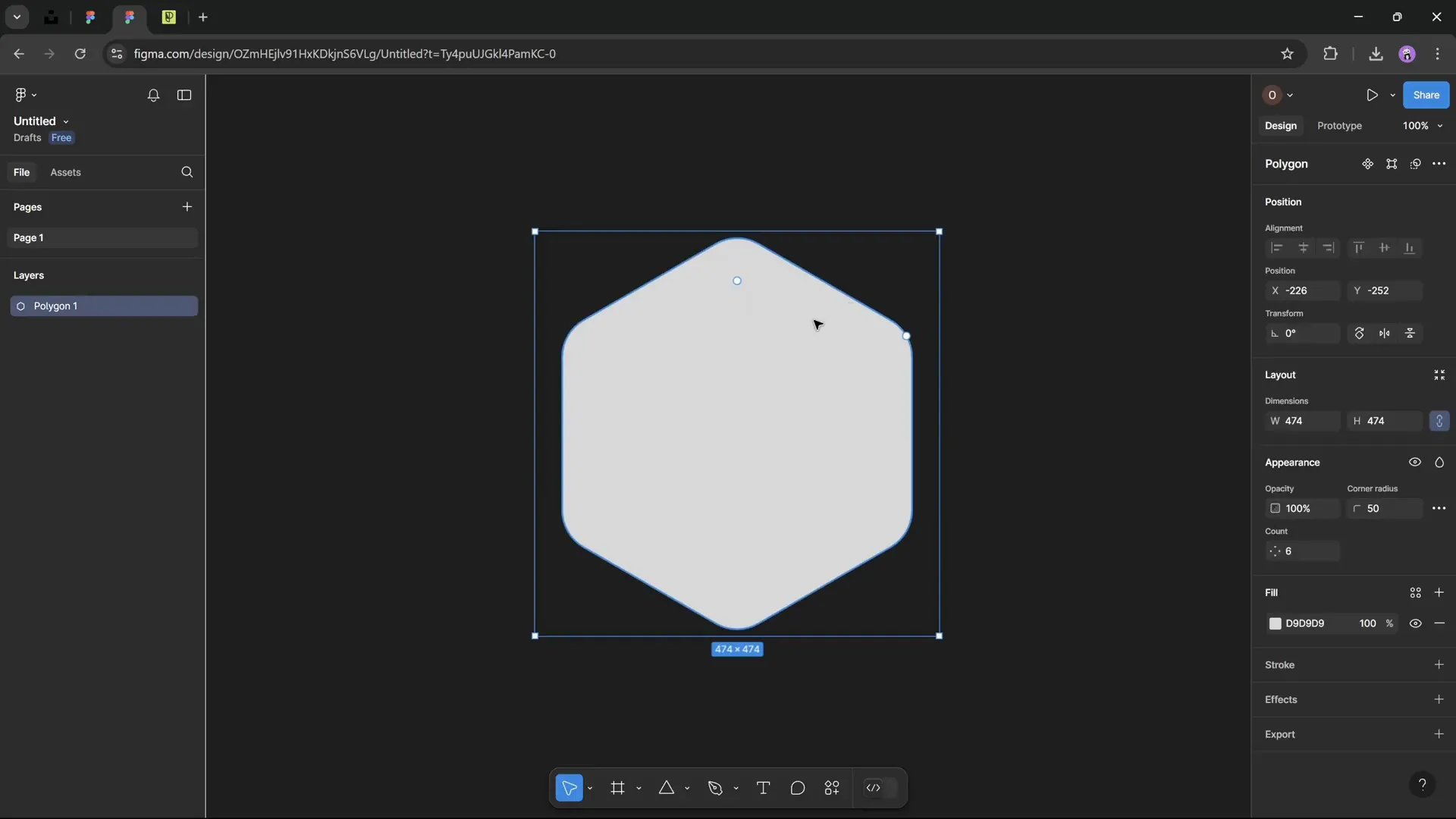
Task: Click the corner radius 50 field
Action: [1385, 509]
